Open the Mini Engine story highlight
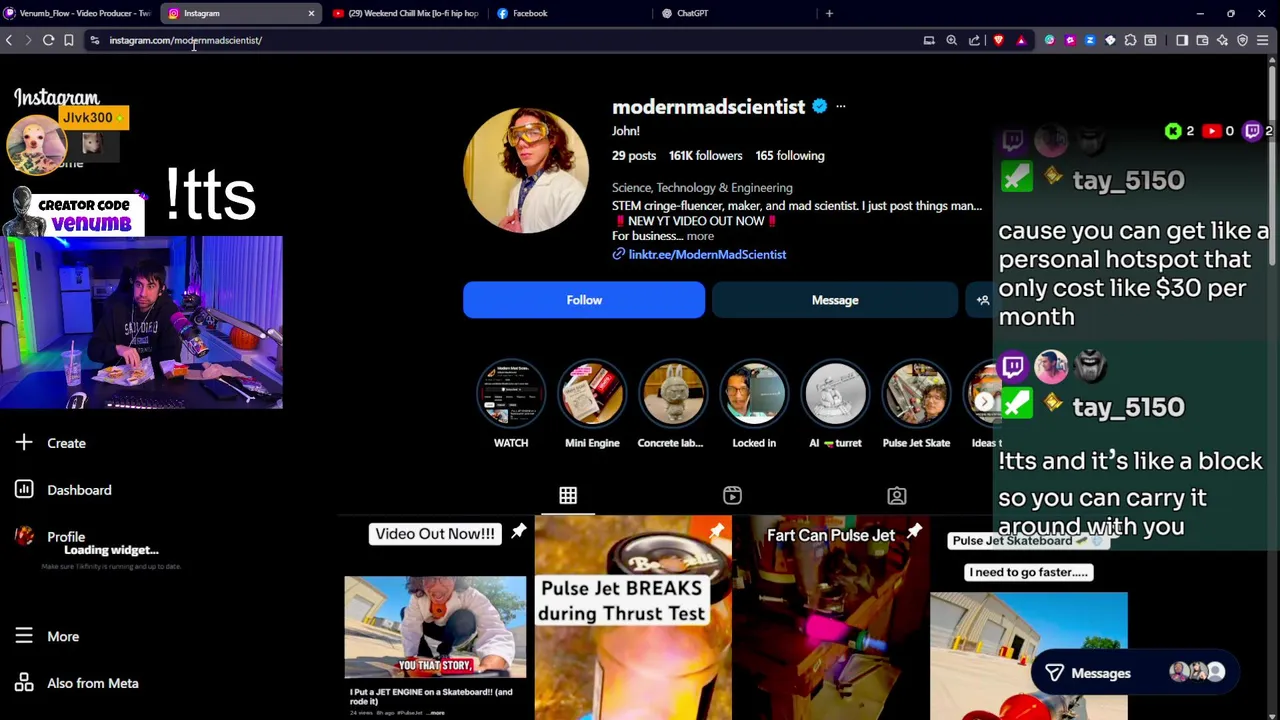The image size is (1280, 720). coord(592,394)
